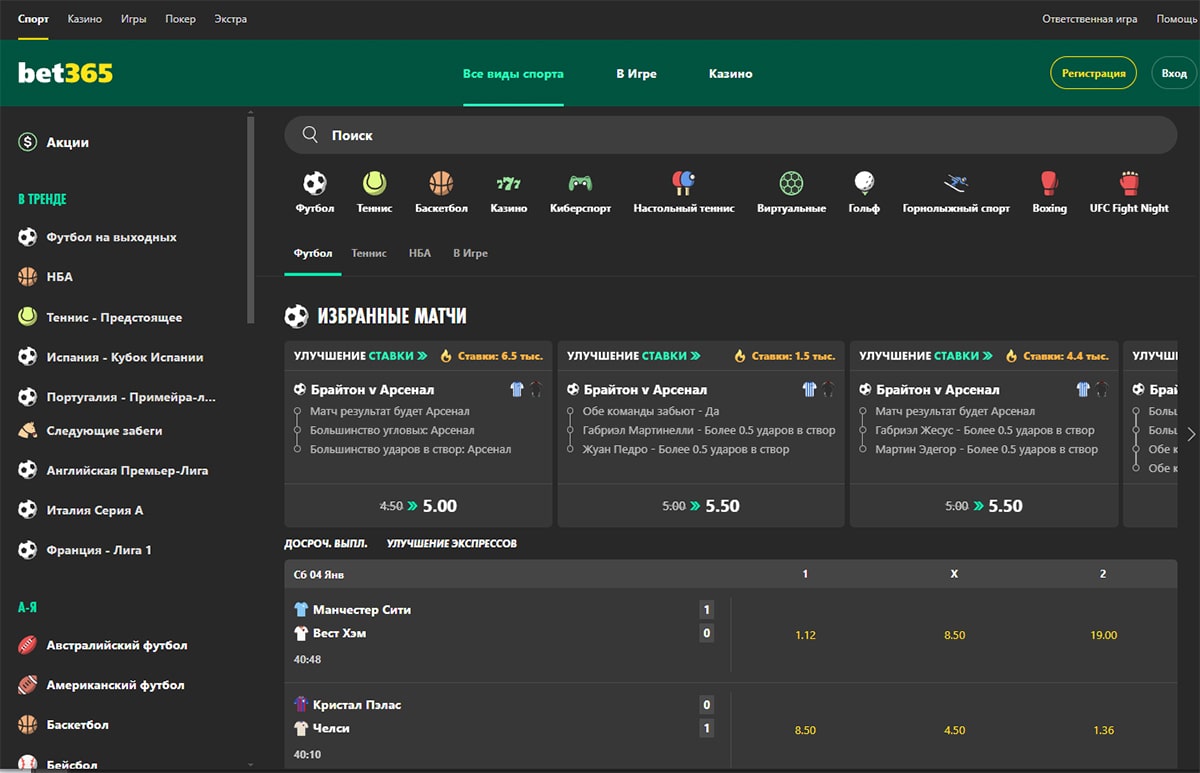Image resolution: width=1200 pixels, height=773 pixels.
Task: Open the Boxing glove icon
Action: pos(1049,183)
